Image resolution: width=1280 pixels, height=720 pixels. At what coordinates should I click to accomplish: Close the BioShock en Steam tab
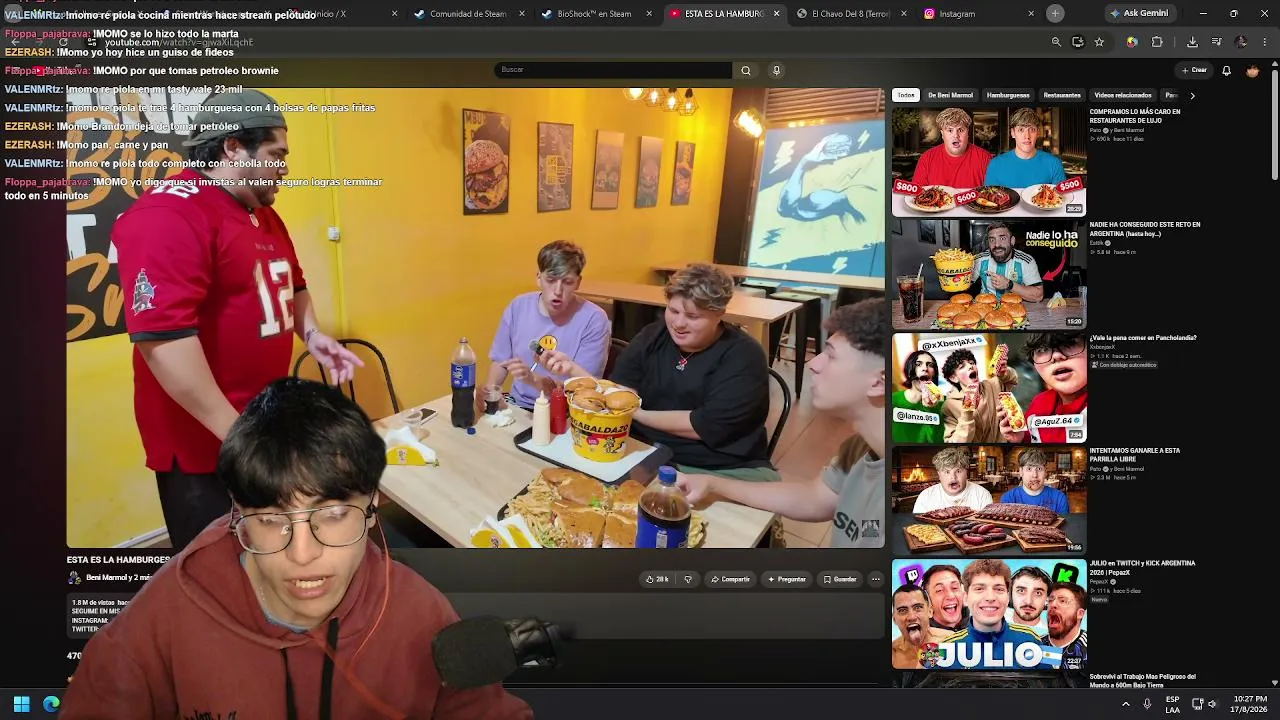click(649, 14)
